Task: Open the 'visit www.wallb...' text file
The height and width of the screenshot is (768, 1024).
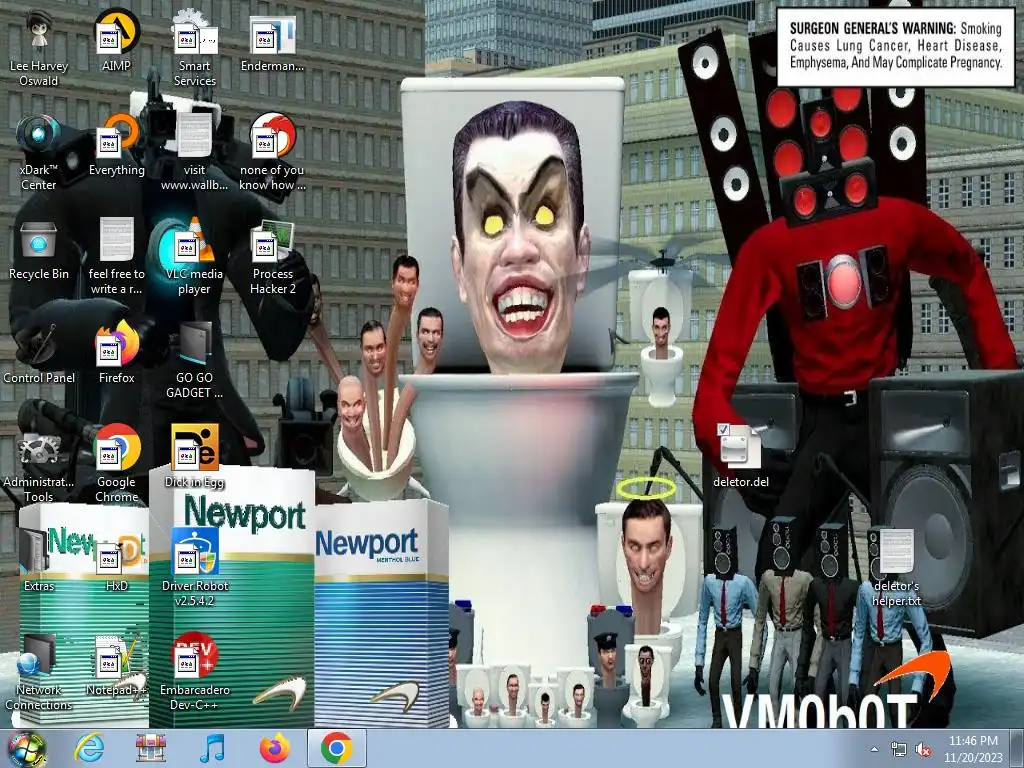Action: coord(195,152)
